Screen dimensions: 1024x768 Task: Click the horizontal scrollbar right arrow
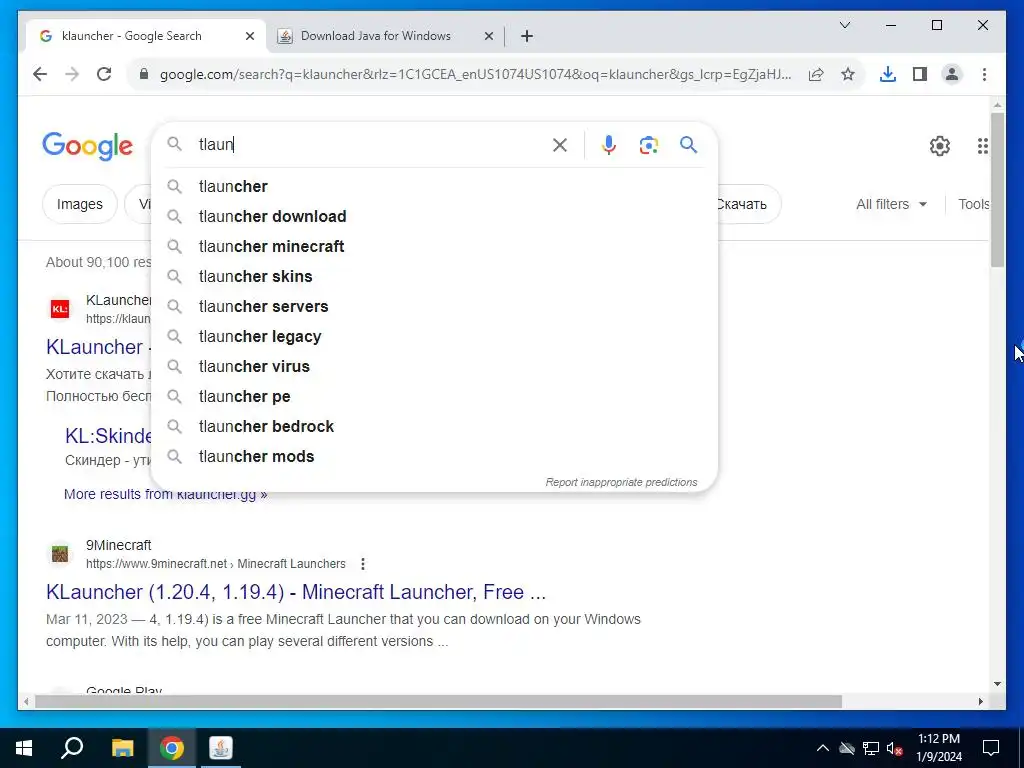(x=980, y=701)
